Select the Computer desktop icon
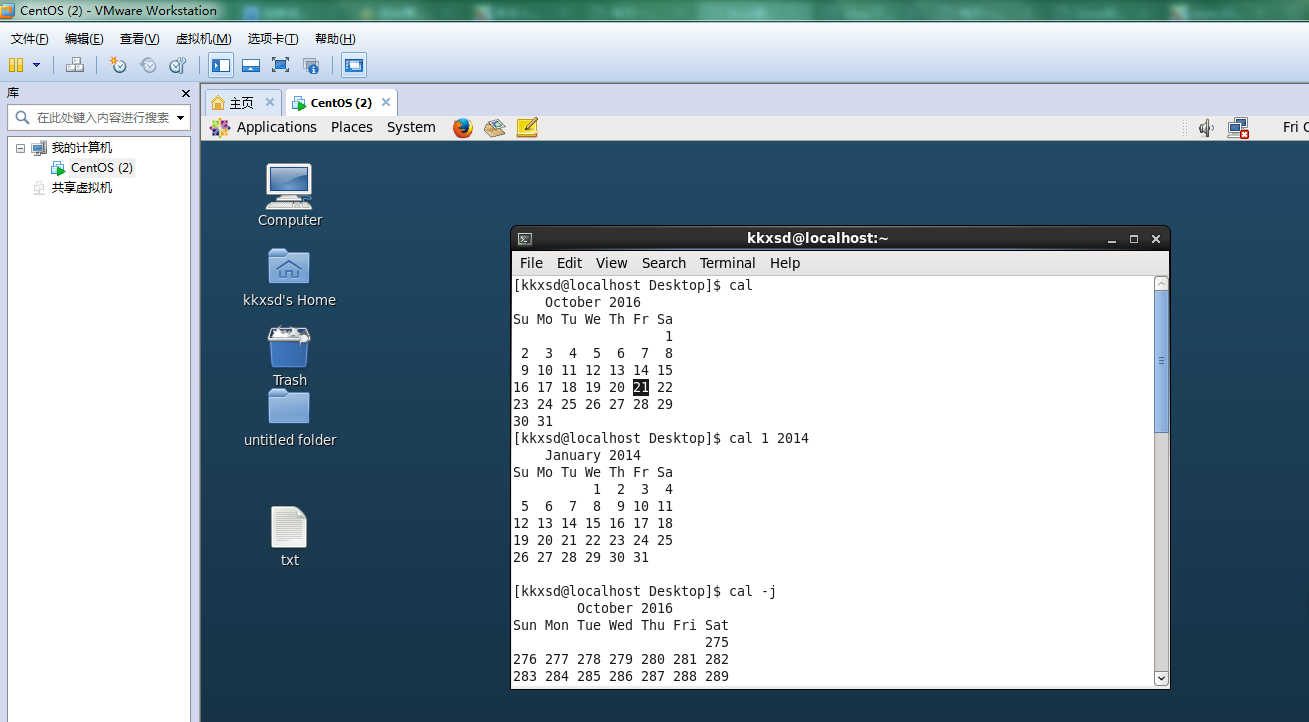The image size is (1309, 722). [x=289, y=195]
